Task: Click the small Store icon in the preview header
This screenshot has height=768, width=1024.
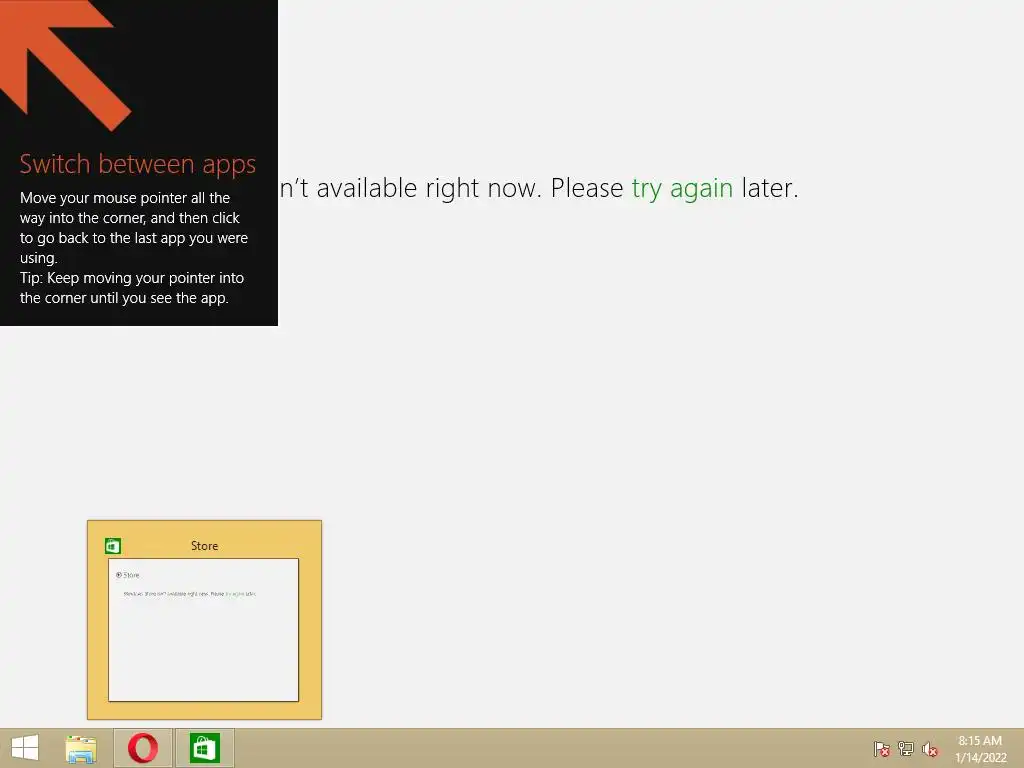Action: 113,546
